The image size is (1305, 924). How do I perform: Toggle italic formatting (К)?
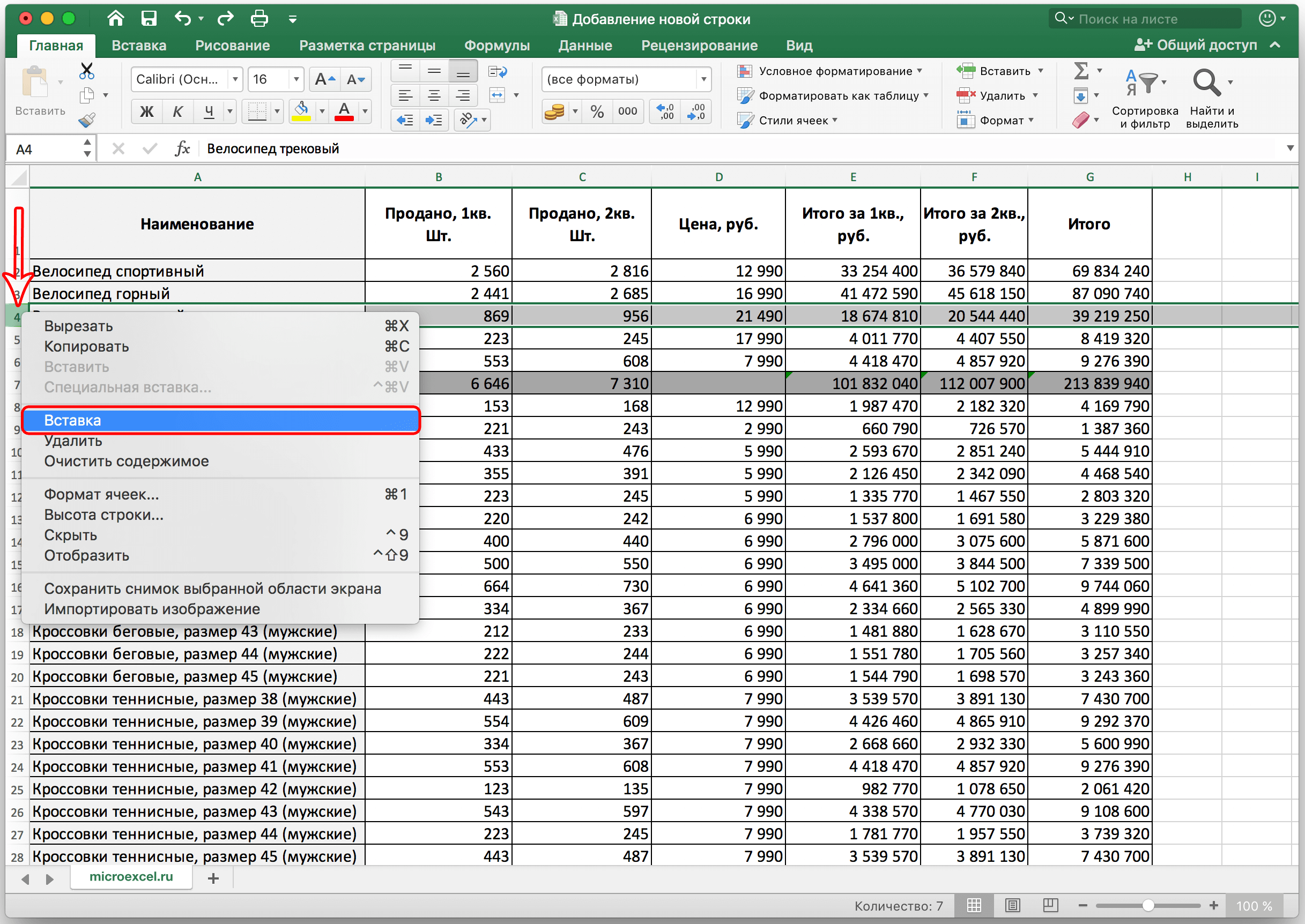click(177, 111)
